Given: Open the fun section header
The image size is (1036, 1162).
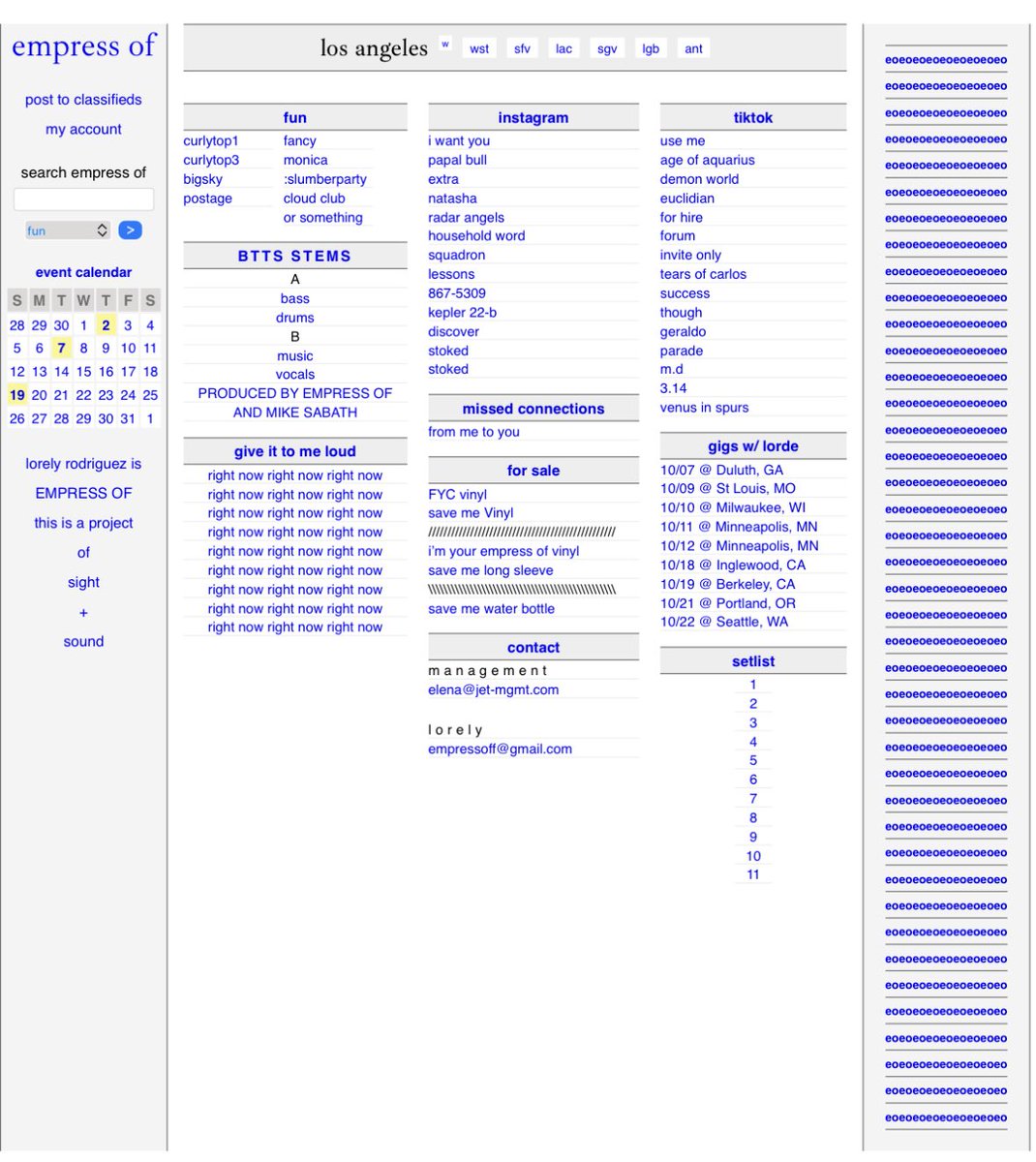Looking at the screenshot, I should pos(295,118).
